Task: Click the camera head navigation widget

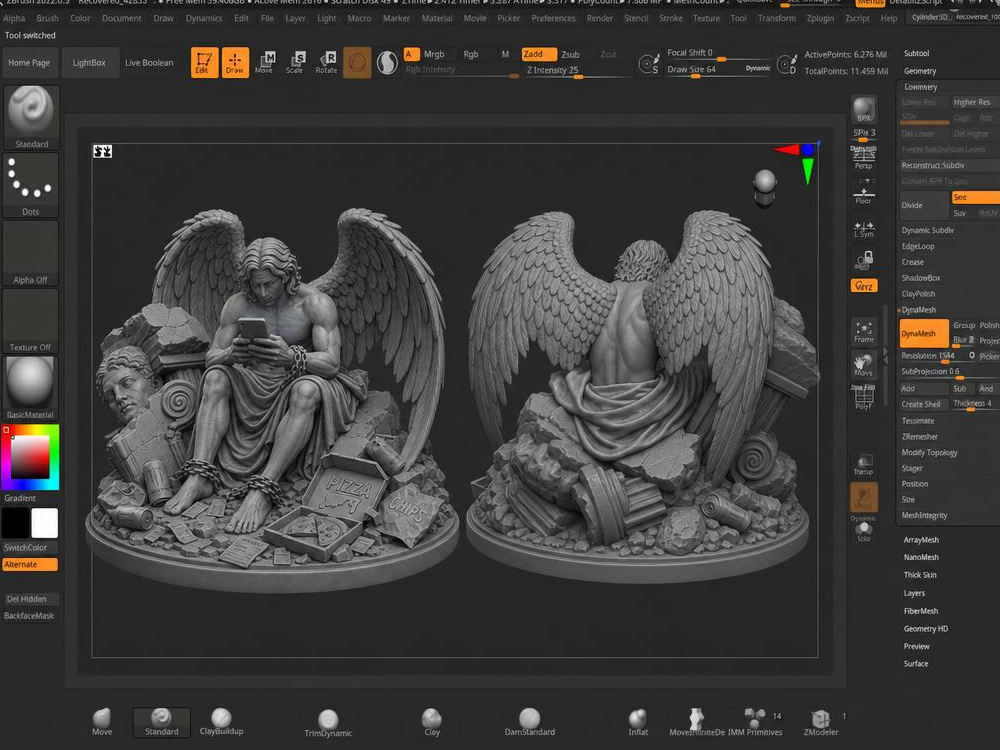Action: [765, 186]
